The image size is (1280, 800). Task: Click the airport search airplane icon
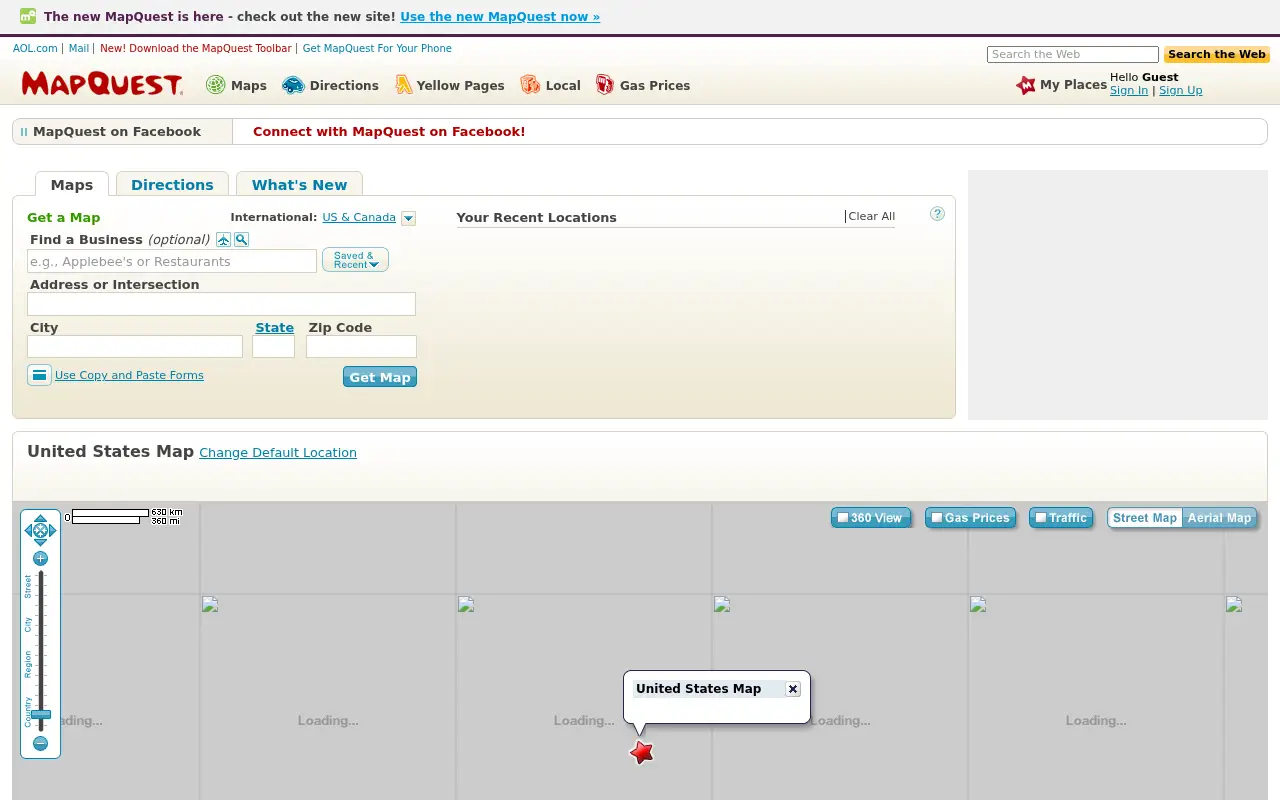pyautogui.click(x=224, y=240)
